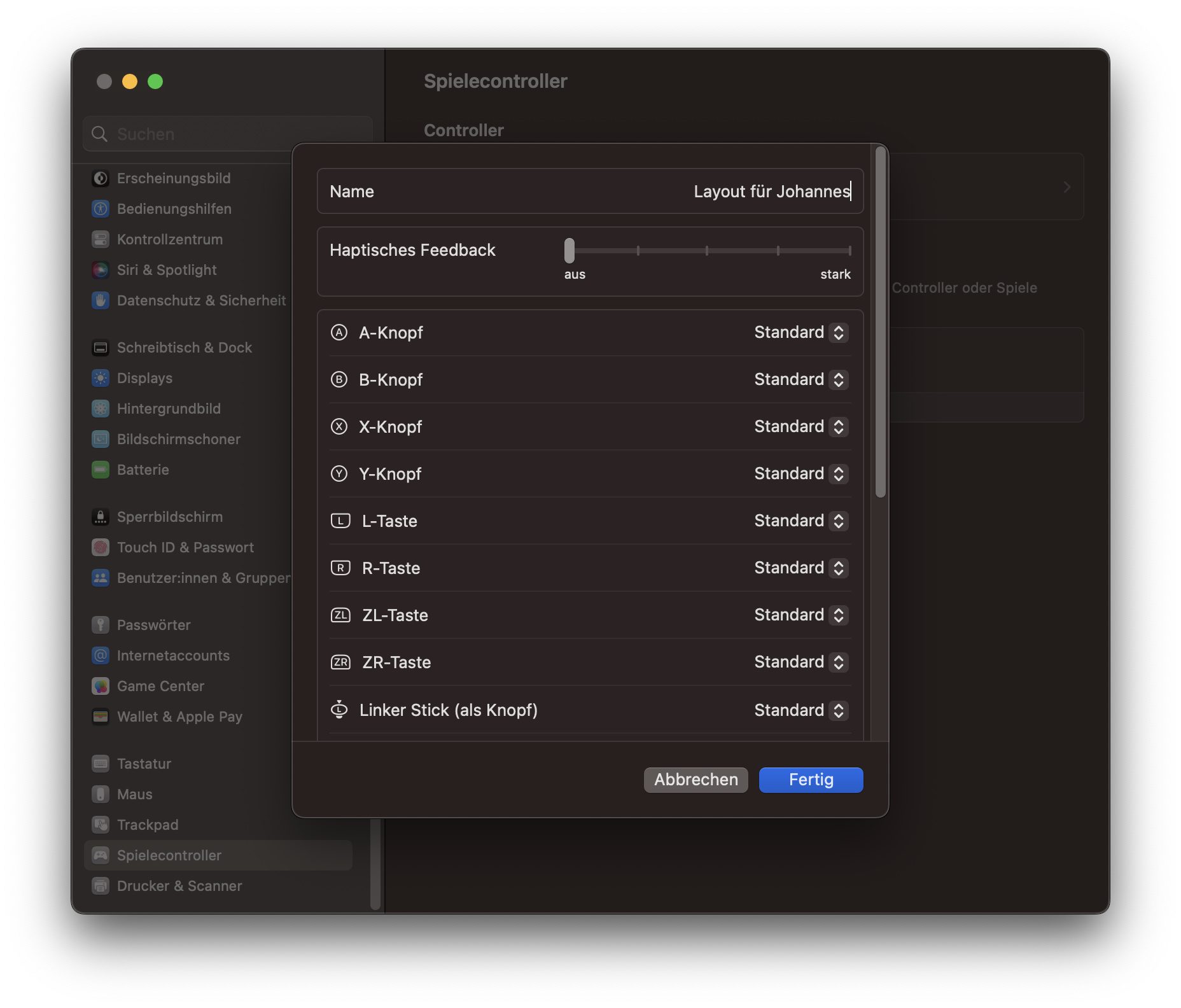Image resolution: width=1181 pixels, height=1008 pixels.
Task: Click the Benutzer:innen & Gruppen icon
Action: point(101,578)
